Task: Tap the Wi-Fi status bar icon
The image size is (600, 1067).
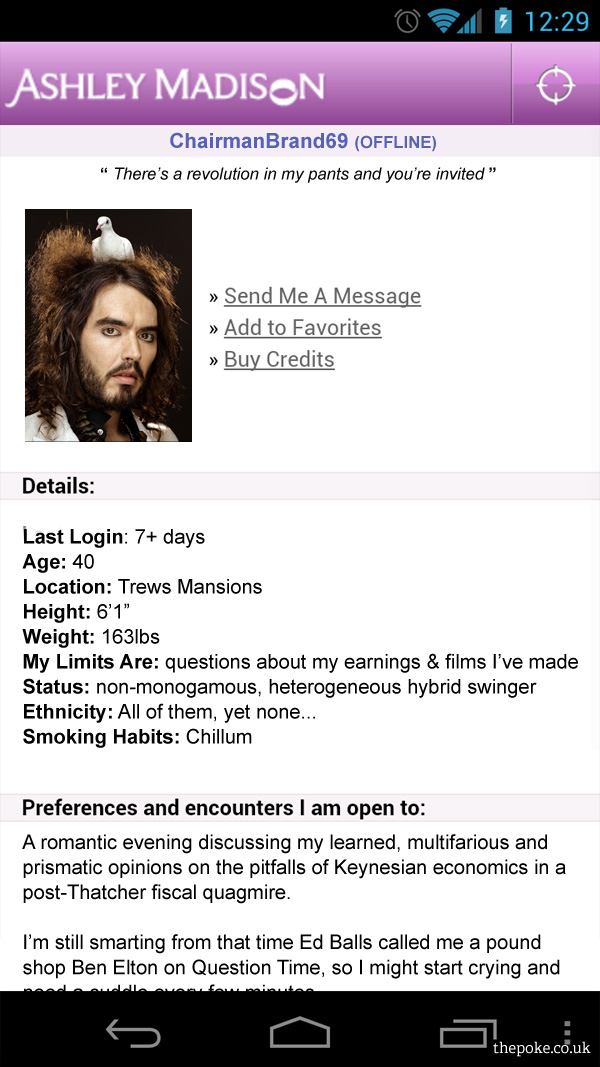Action: pyautogui.click(x=440, y=20)
